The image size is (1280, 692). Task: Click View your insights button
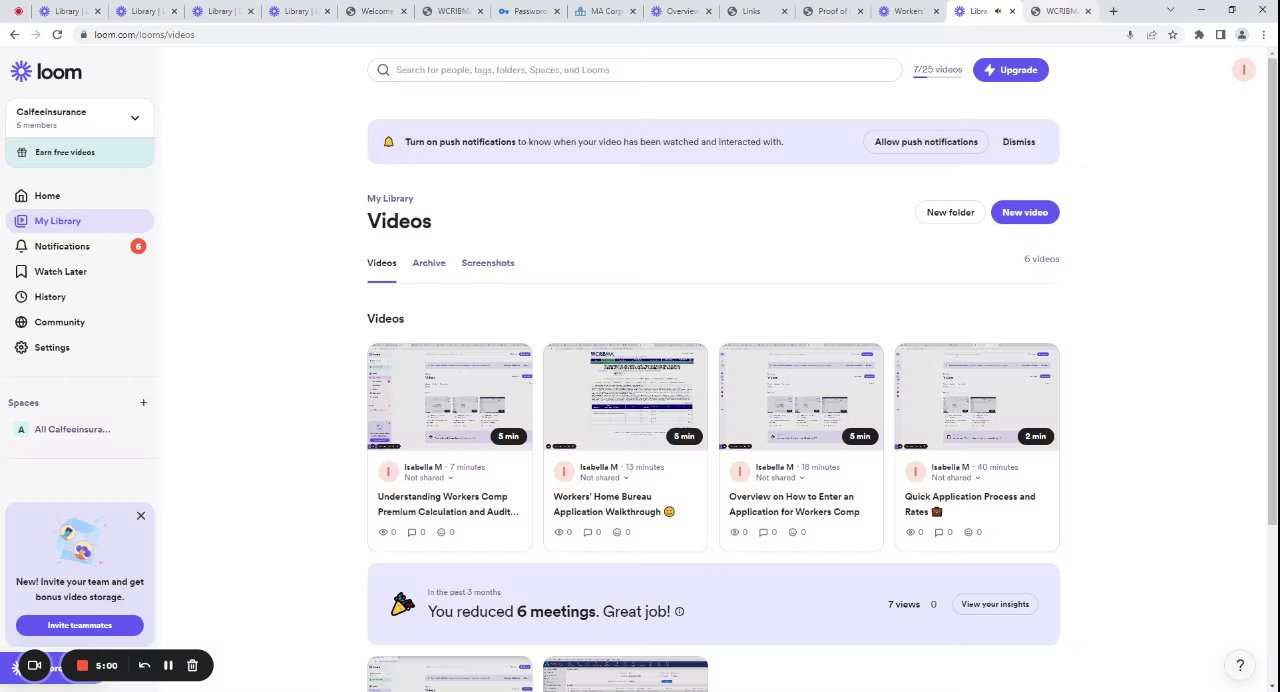coord(995,604)
